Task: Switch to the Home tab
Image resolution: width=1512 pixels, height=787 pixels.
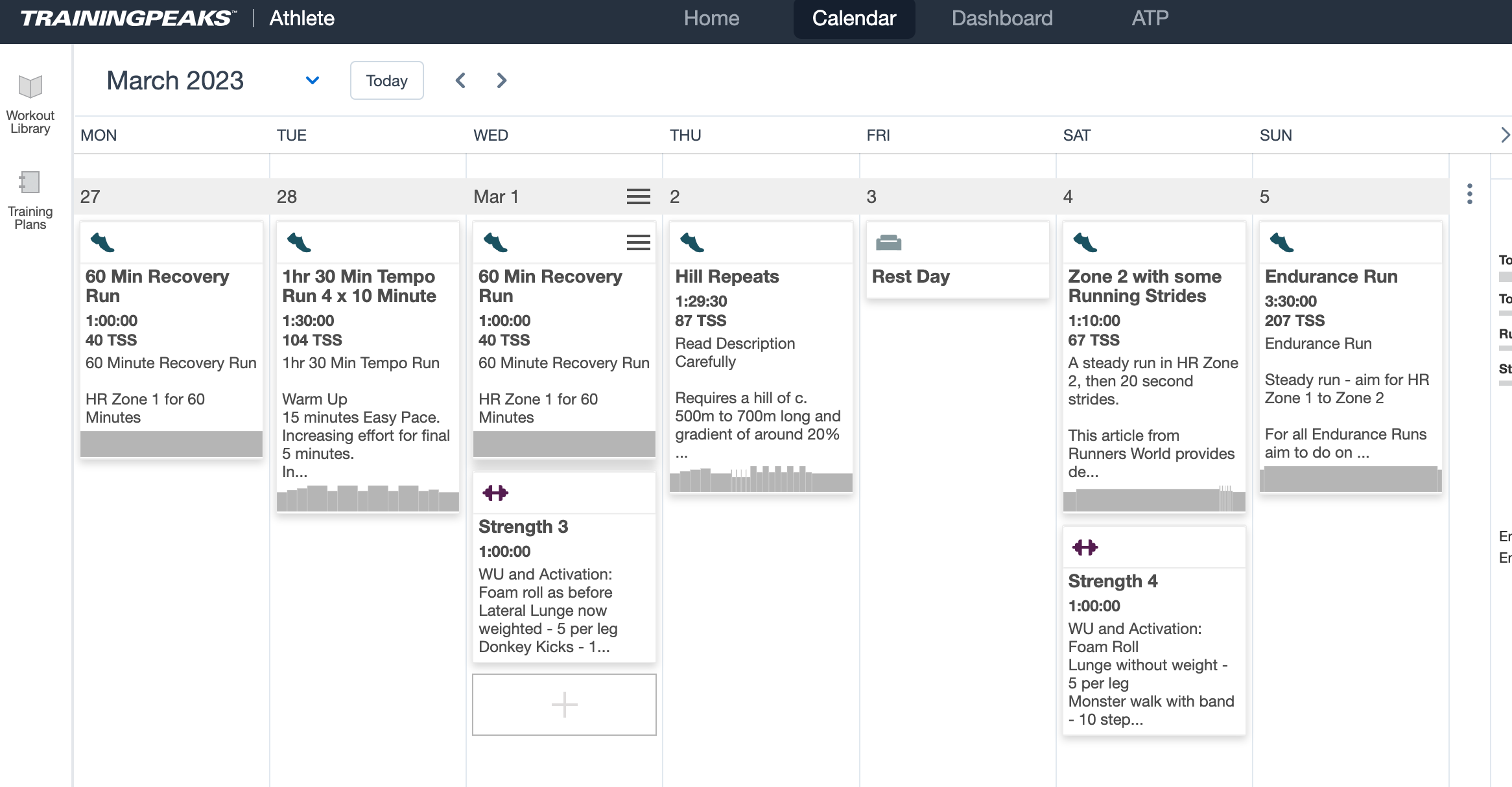Action: (x=711, y=18)
